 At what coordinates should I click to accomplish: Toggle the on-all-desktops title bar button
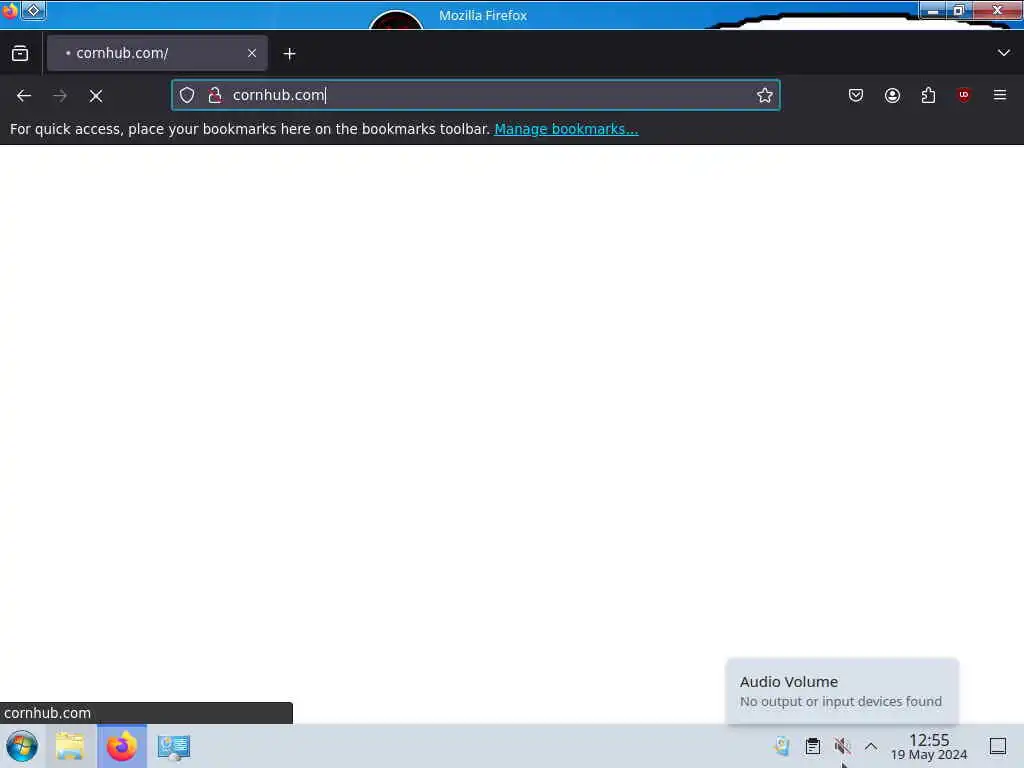pos(34,11)
